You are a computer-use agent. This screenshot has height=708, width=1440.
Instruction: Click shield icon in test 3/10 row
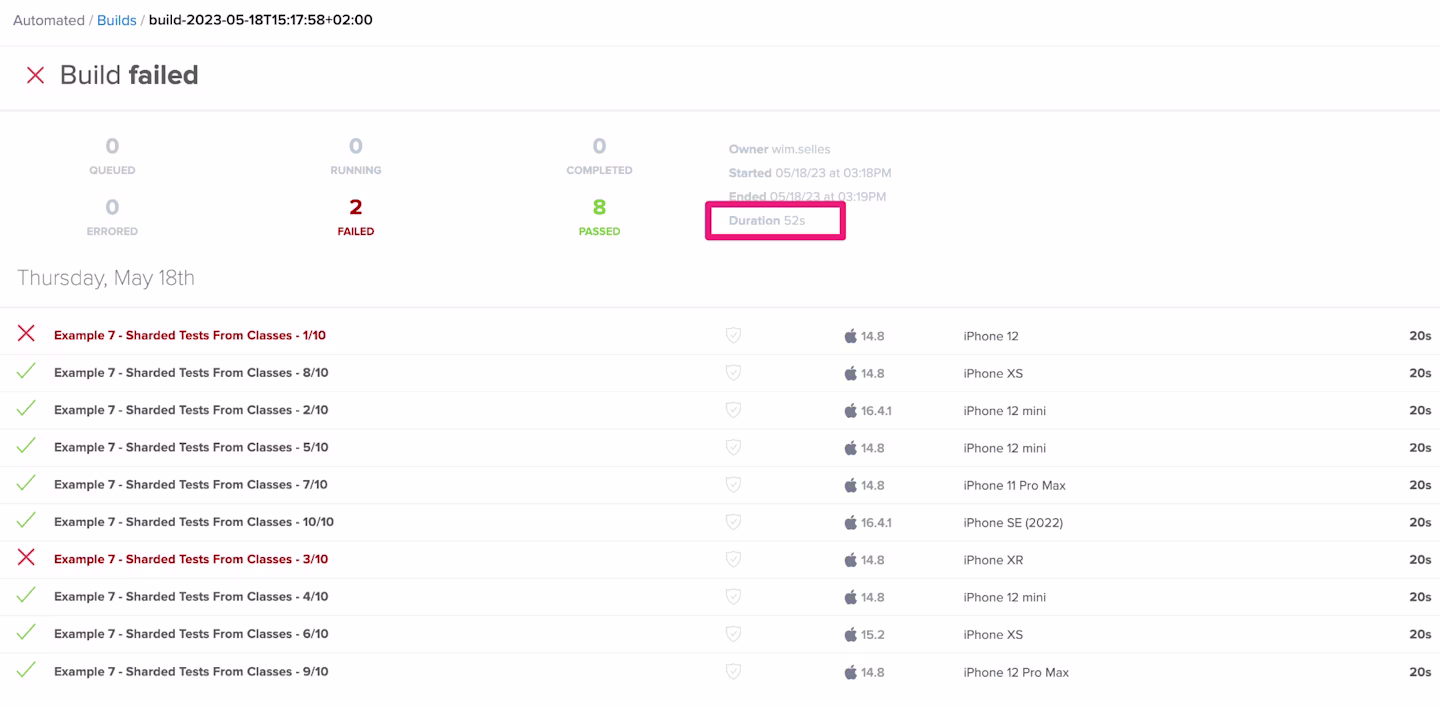(733, 560)
